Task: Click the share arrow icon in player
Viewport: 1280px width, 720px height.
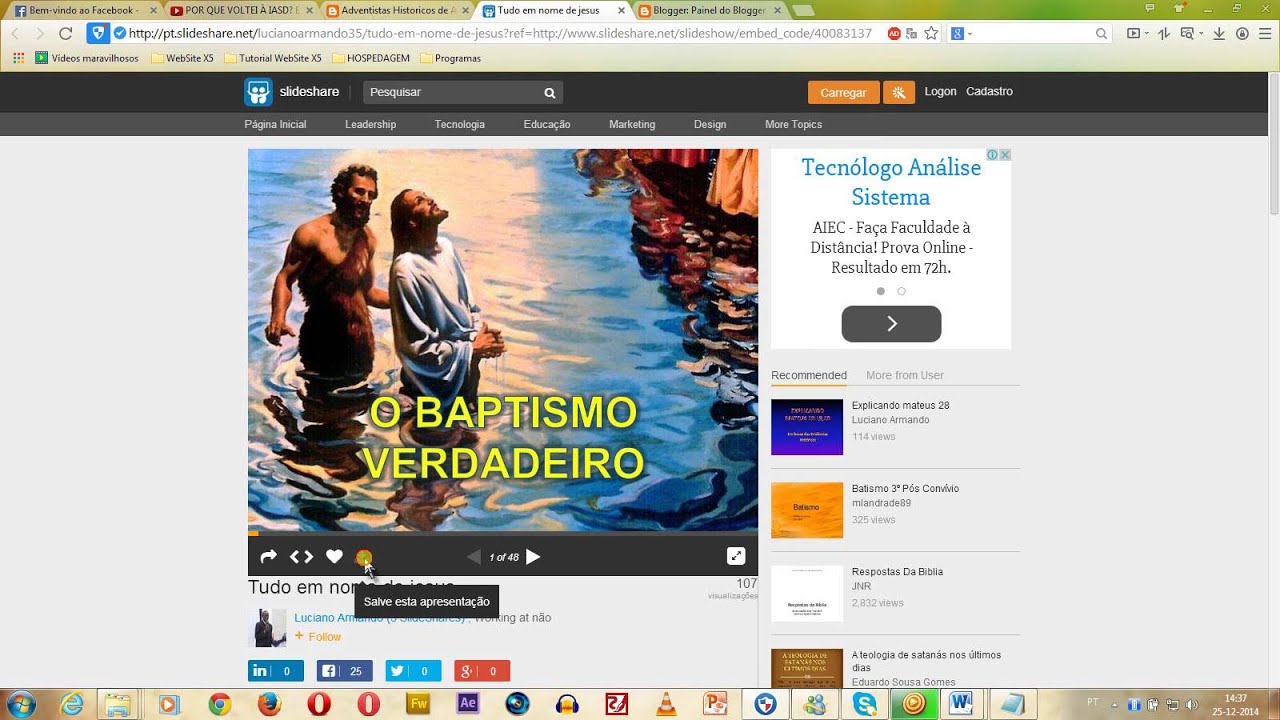Action: tap(268, 557)
